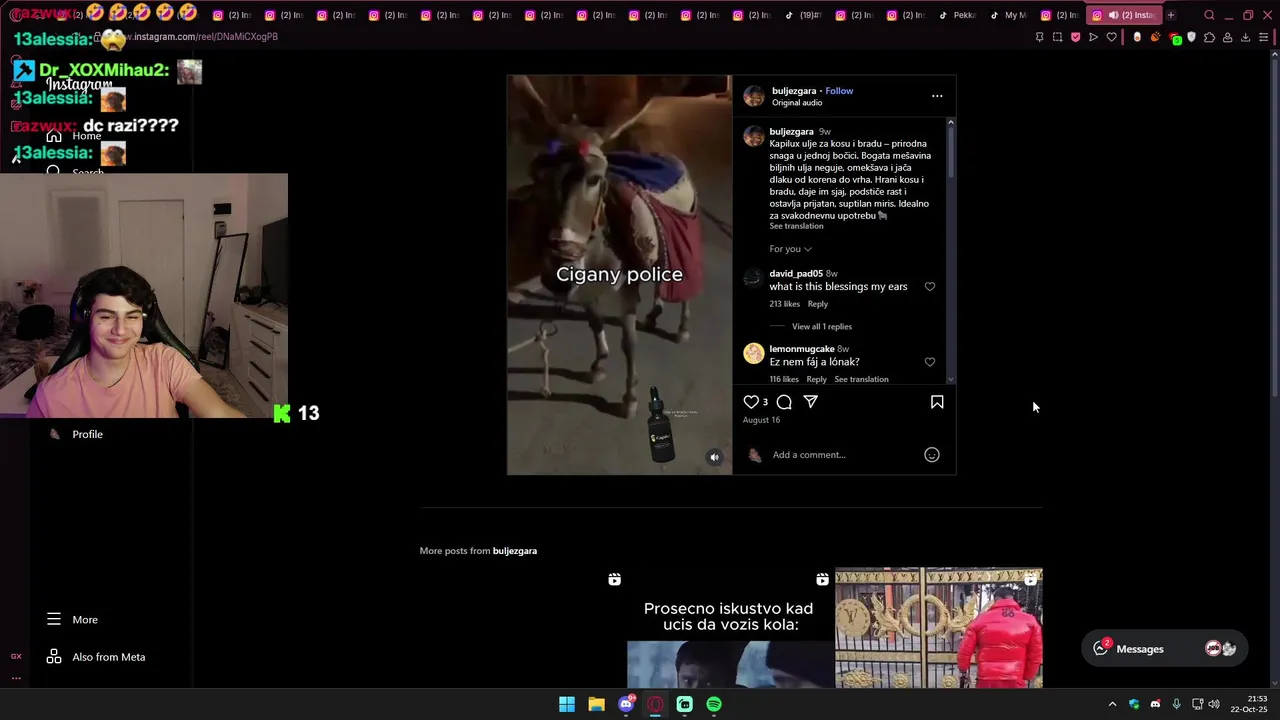Click Original audio link
Screen dimensions: 1280x720
tap(797, 103)
